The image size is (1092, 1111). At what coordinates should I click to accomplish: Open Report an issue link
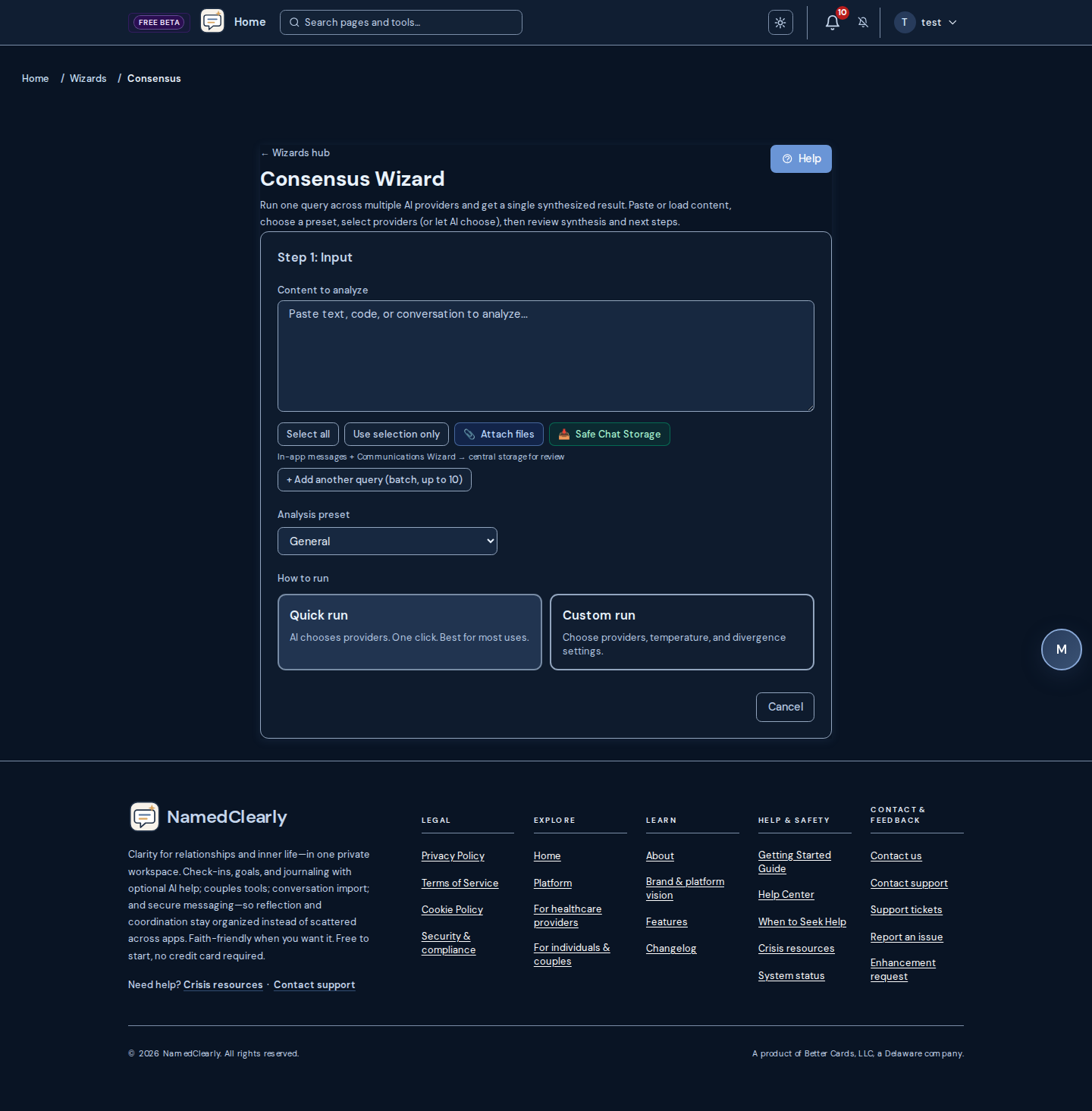[906, 937]
